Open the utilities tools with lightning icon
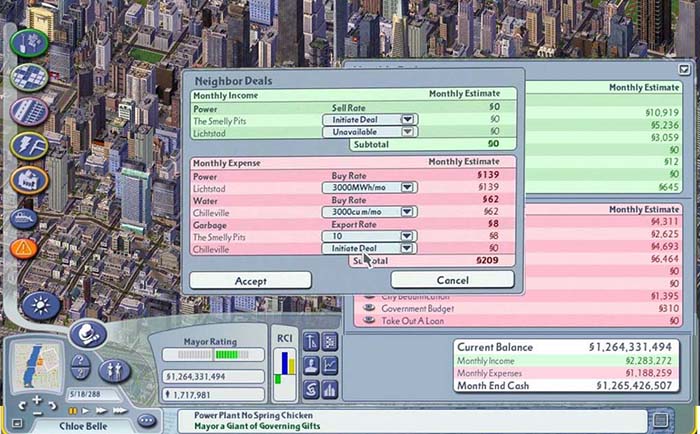Screen dimensions: 700x434 (28, 147)
